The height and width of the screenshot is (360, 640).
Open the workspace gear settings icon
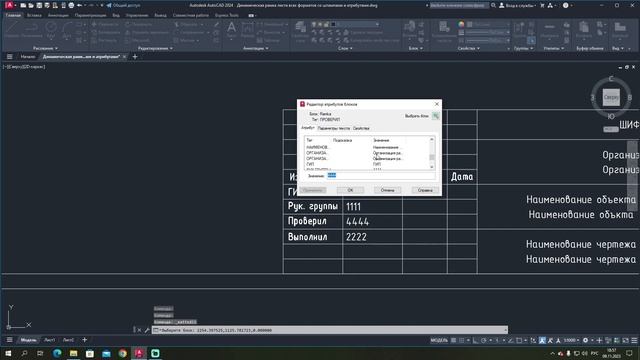[x=585, y=340]
